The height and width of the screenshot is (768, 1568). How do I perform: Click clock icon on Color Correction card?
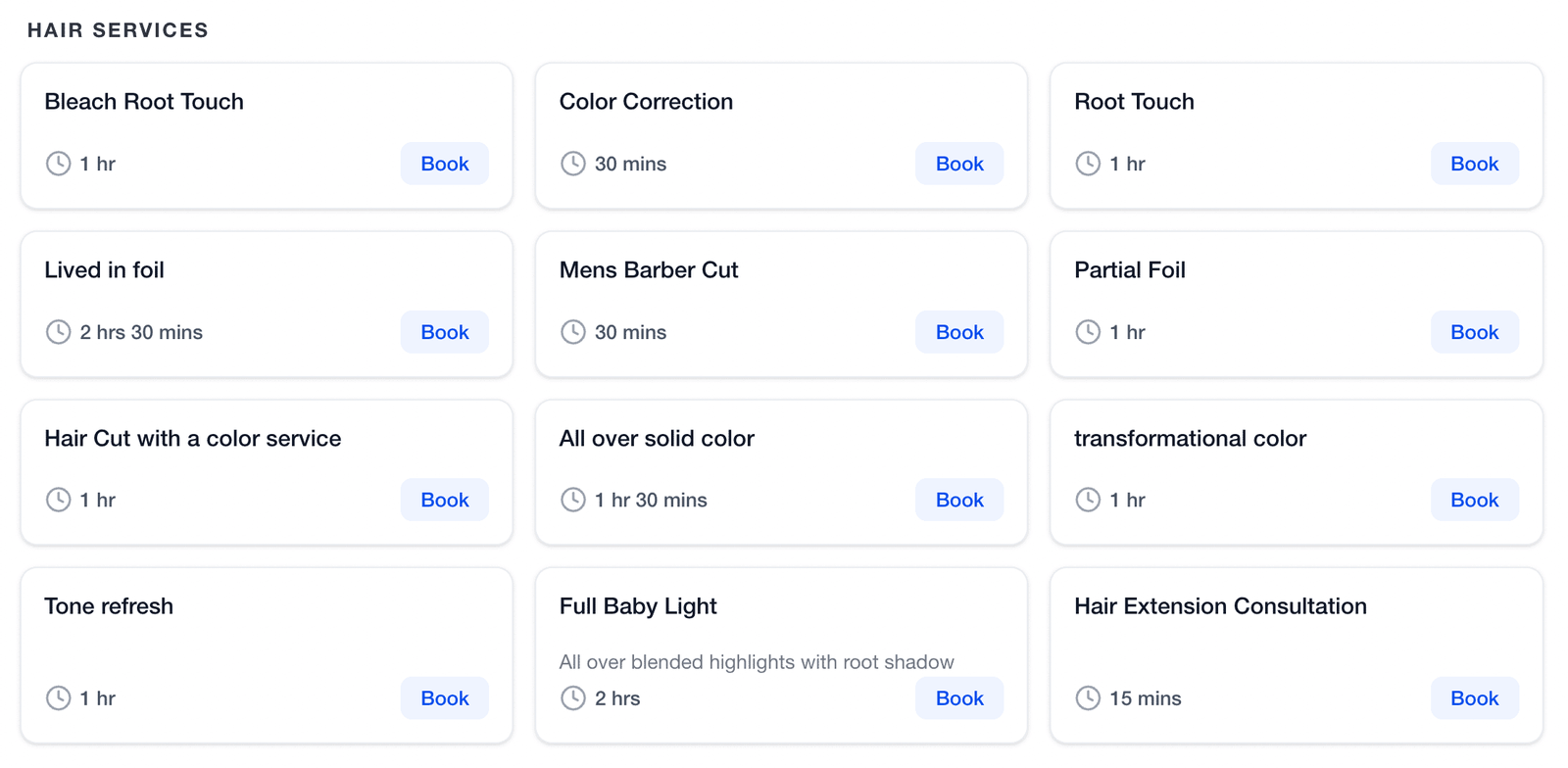573,164
